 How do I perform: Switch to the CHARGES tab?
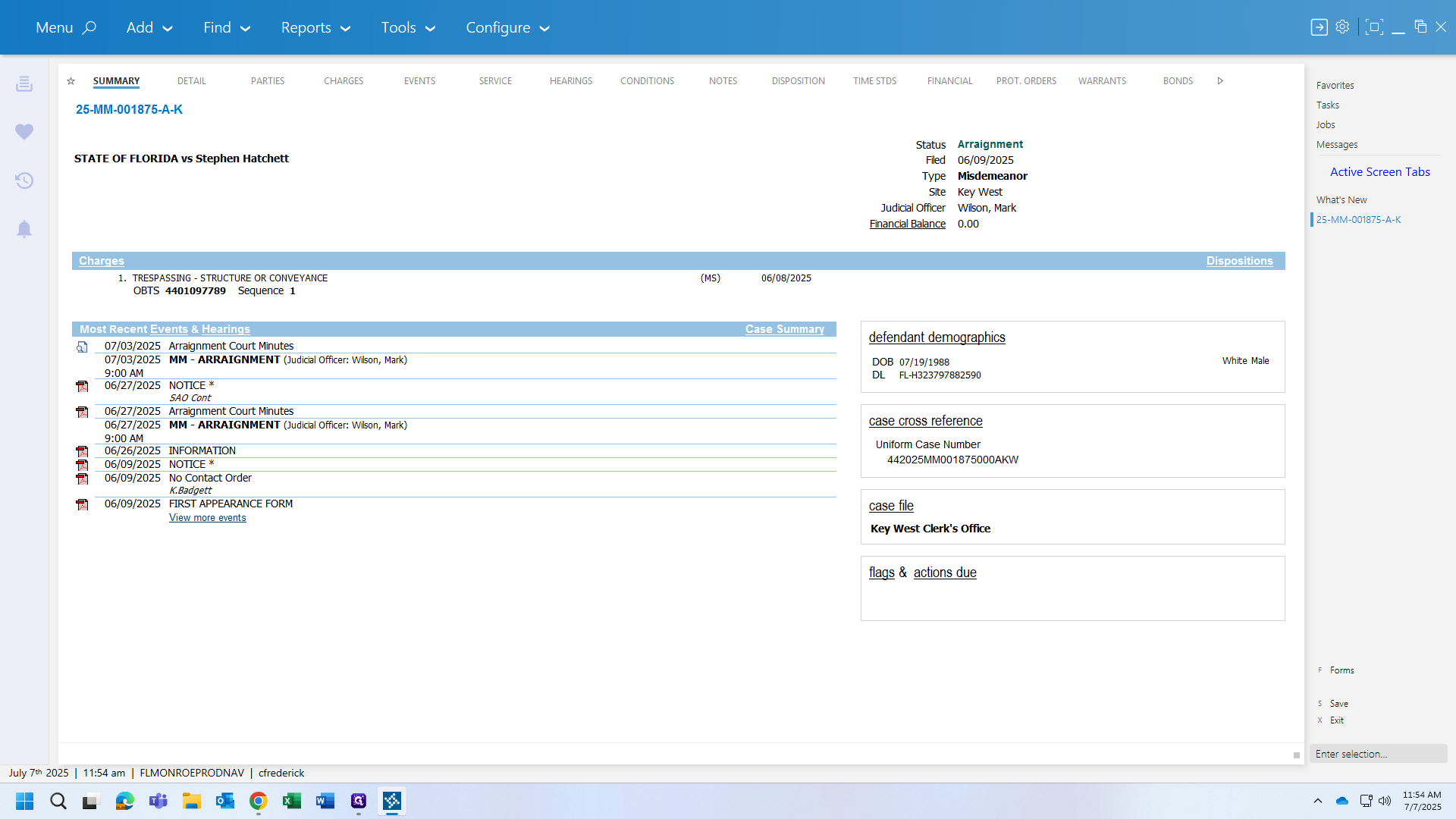click(x=344, y=81)
